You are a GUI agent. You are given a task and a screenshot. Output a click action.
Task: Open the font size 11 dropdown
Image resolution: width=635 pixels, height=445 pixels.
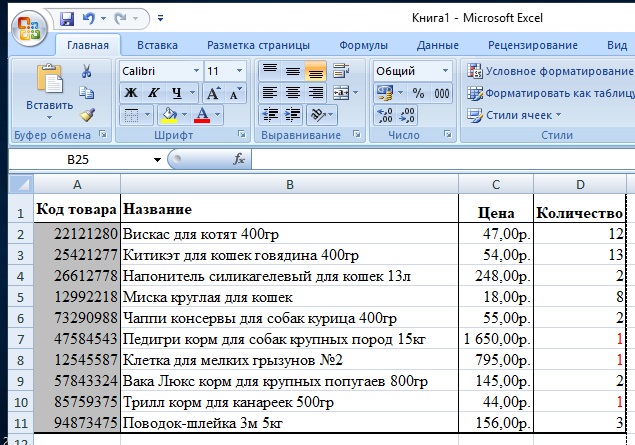pyautogui.click(x=239, y=71)
